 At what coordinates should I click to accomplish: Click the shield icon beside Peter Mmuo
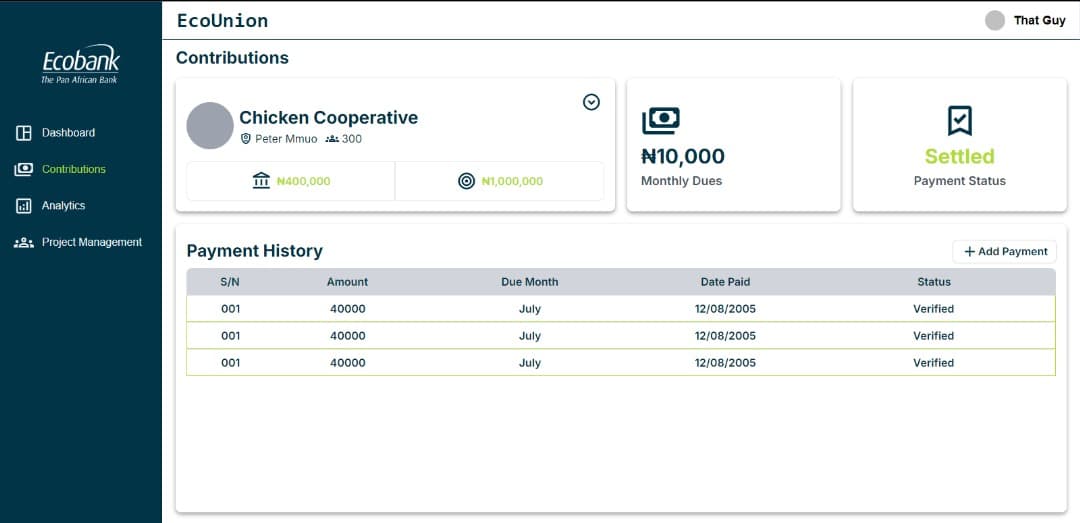pos(246,139)
